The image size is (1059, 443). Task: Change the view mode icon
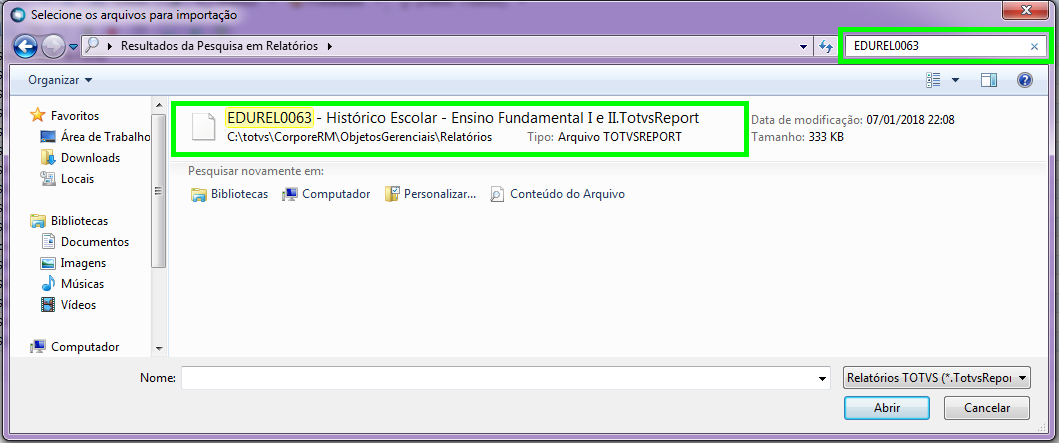point(934,80)
